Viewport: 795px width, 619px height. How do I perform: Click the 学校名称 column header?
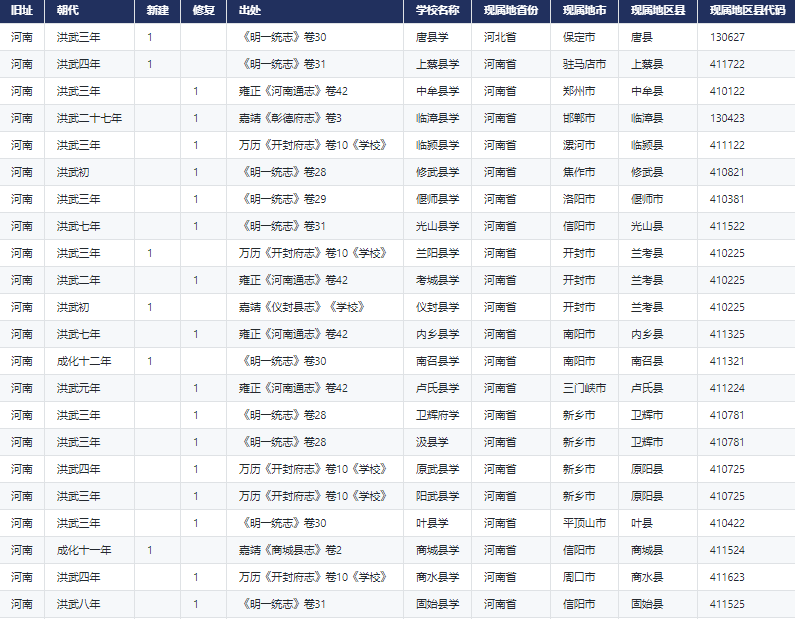(x=438, y=10)
